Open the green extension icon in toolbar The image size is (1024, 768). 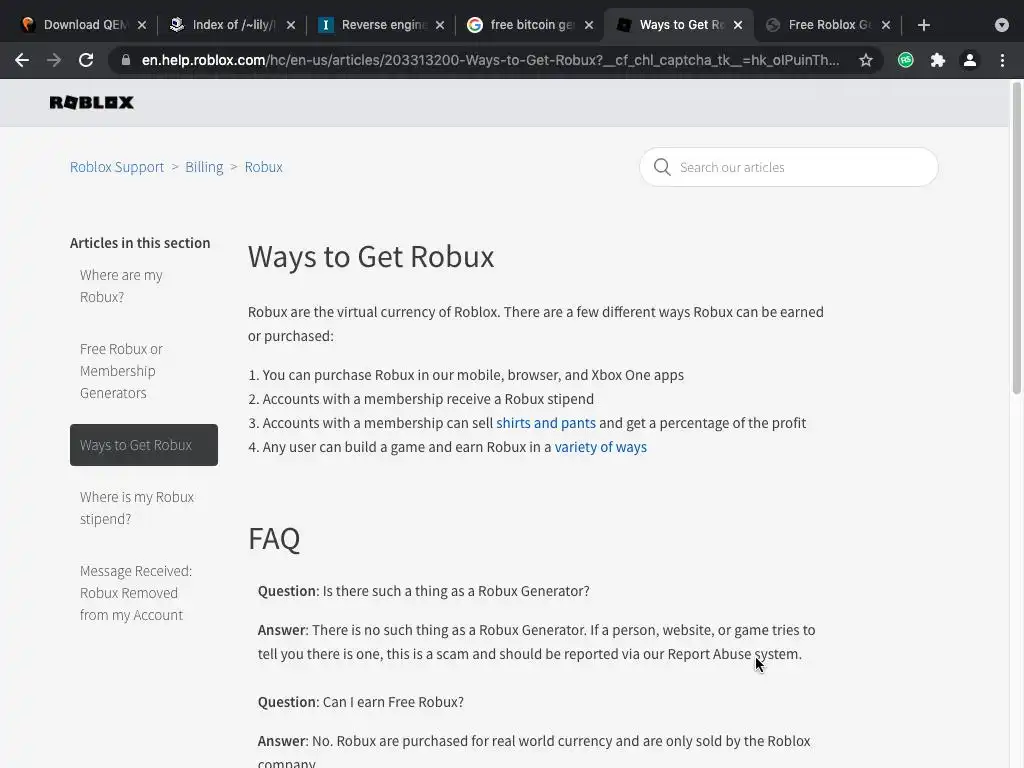click(x=906, y=60)
